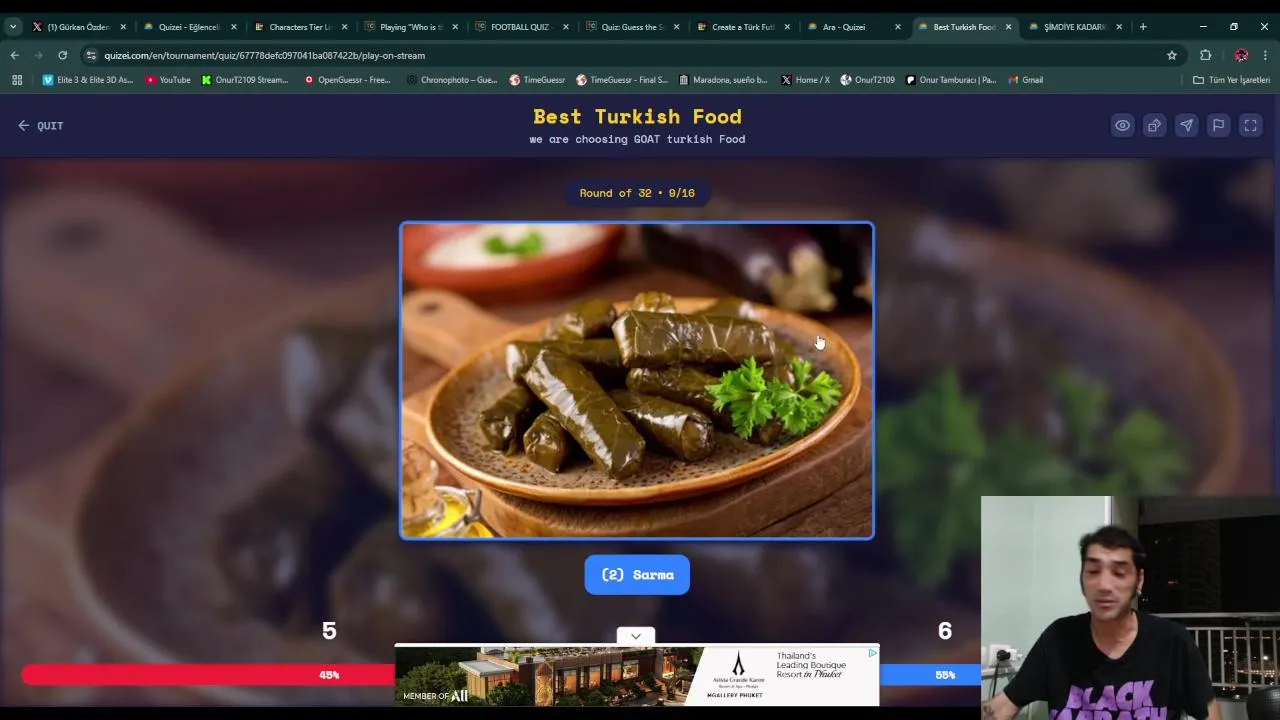Open the OnurT2109 Stream bookmark
The height and width of the screenshot is (720, 1280).
[245, 80]
